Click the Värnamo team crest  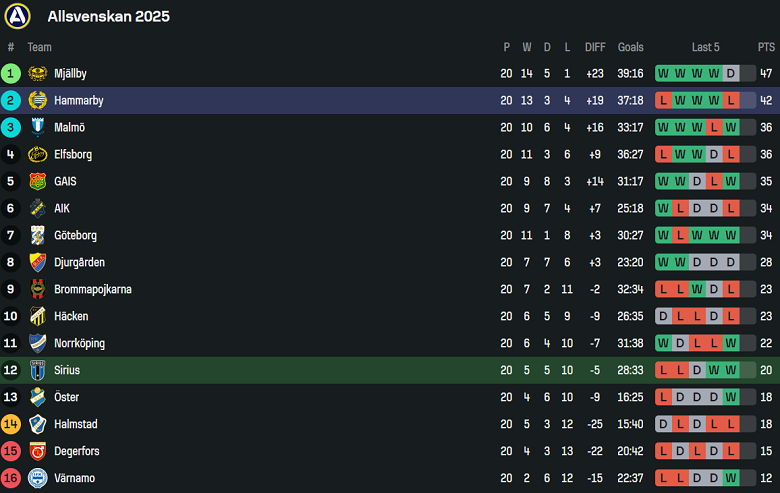pos(38,478)
